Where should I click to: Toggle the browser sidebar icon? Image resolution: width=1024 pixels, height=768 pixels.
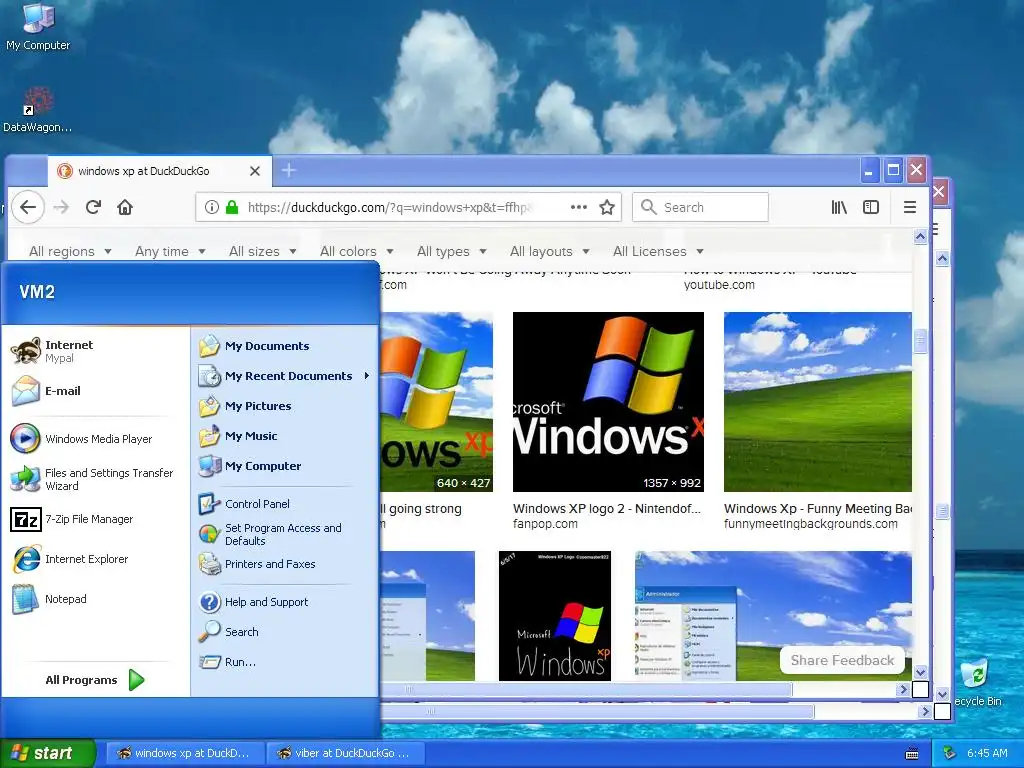click(x=871, y=207)
